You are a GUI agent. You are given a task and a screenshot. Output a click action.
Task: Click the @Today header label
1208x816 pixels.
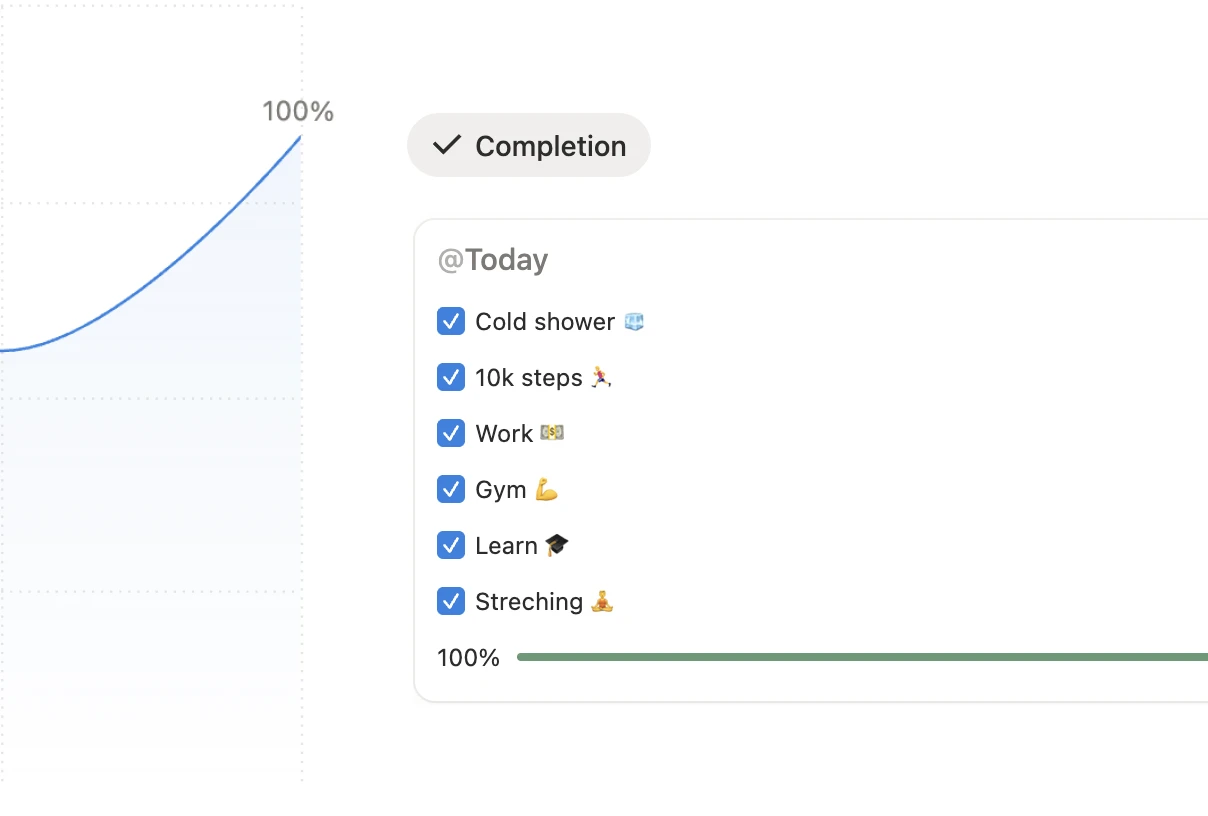click(492, 260)
